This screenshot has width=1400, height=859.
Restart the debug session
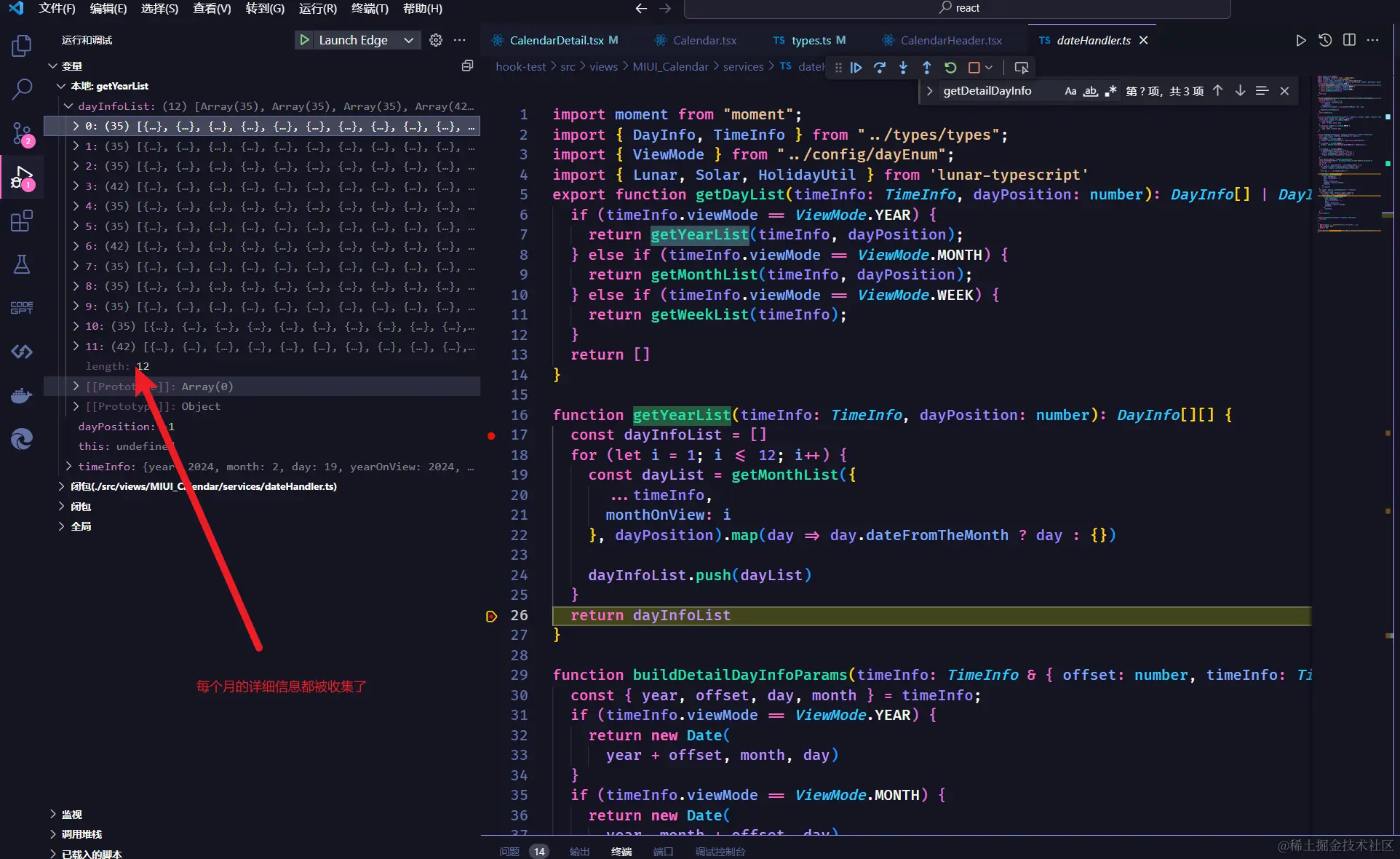click(x=950, y=68)
